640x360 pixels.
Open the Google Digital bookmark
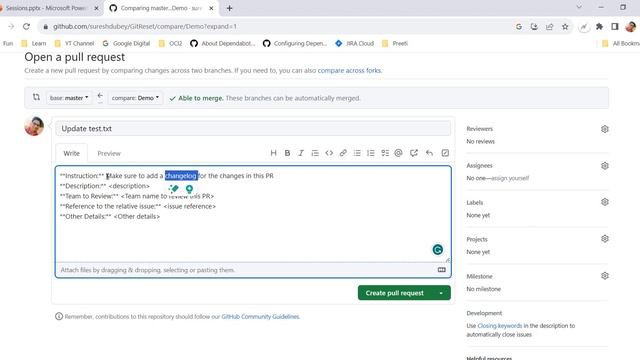click(x=126, y=43)
